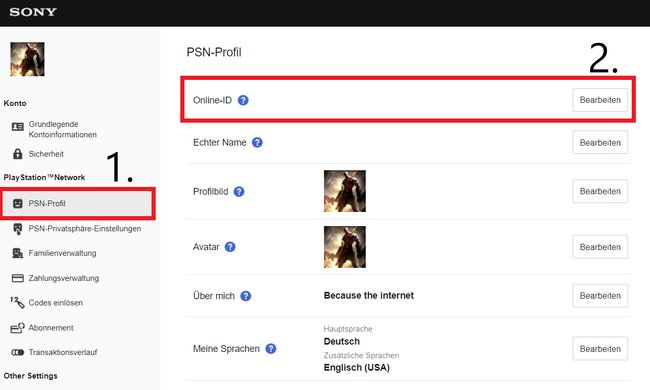Show help for Über mich
650x390 pixels.
(245, 296)
